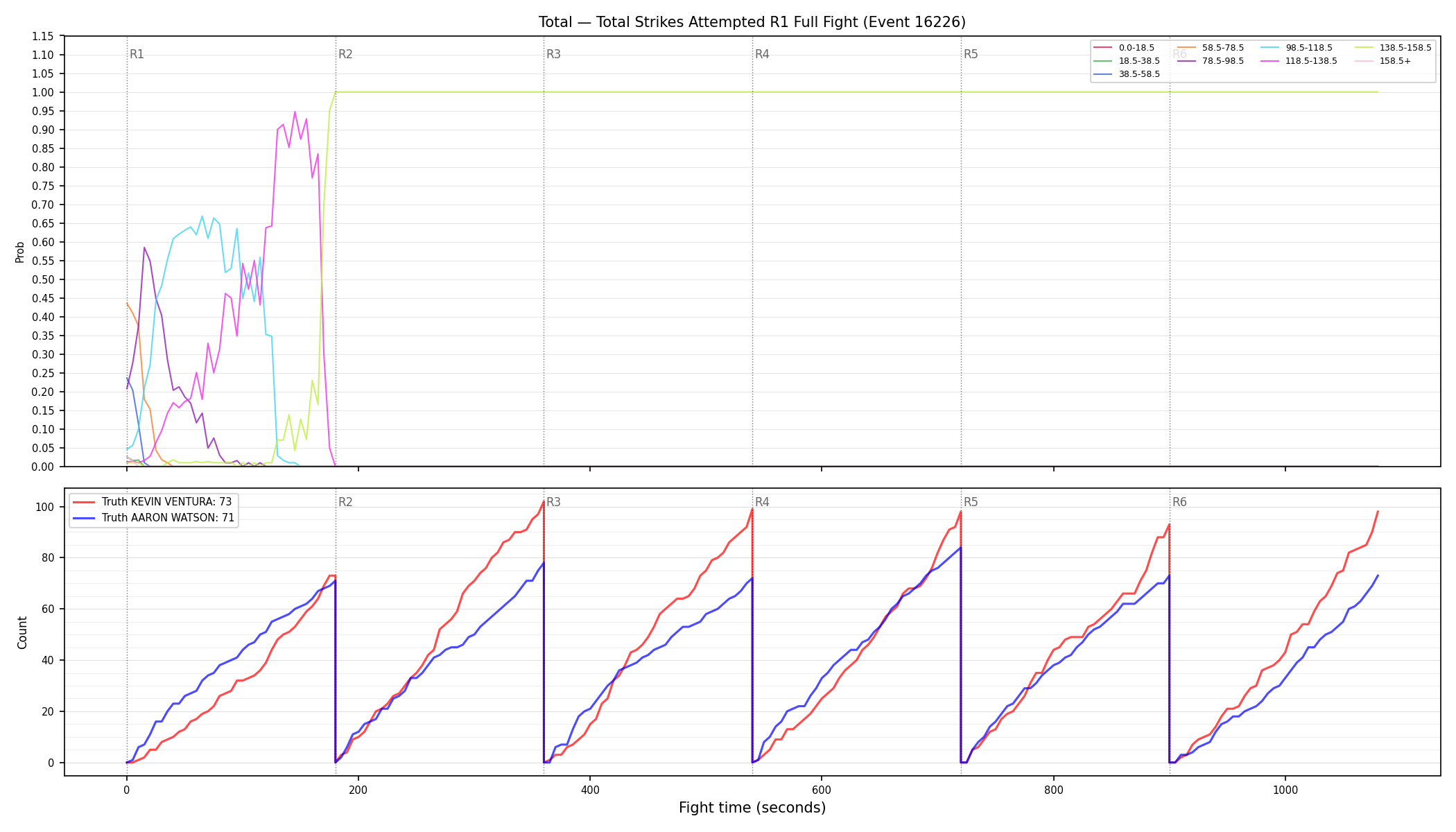
Task: Click the 0.65 tick label
Action: (x=43, y=223)
